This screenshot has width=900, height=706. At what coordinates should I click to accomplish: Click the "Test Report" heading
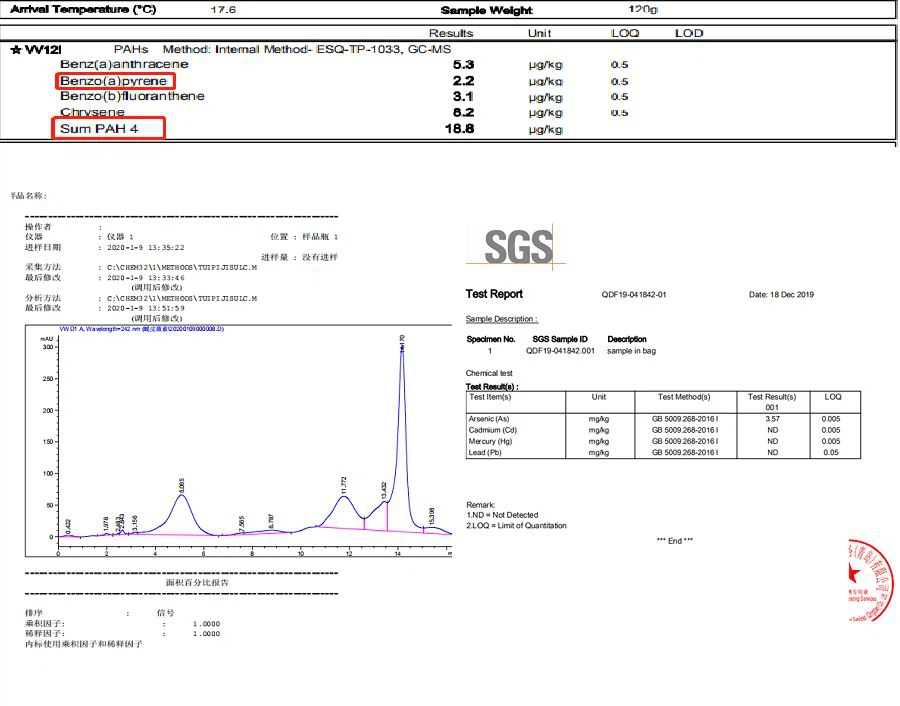tap(494, 294)
